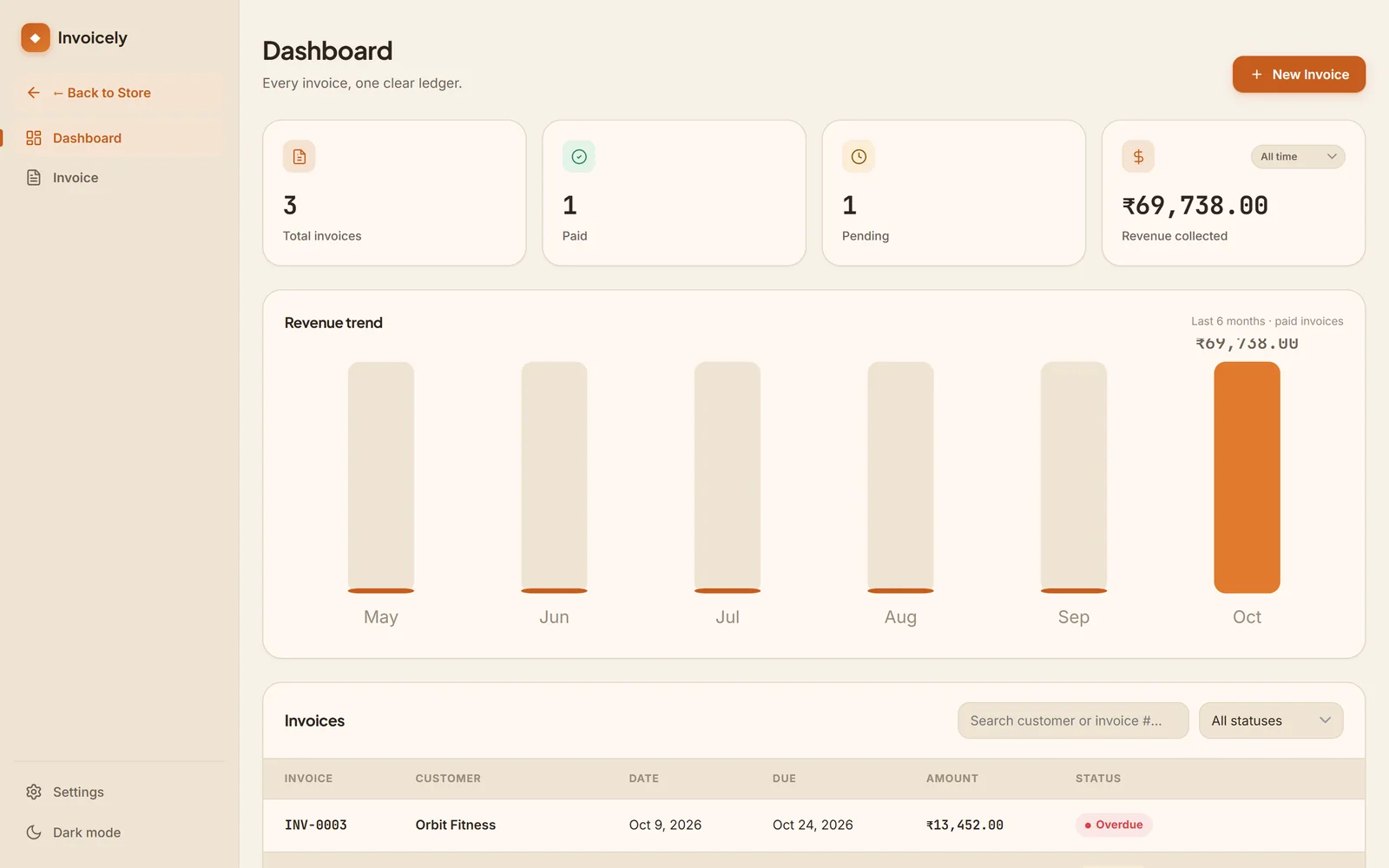Click the Total invoices card label
The image size is (1389, 868).
point(322,236)
